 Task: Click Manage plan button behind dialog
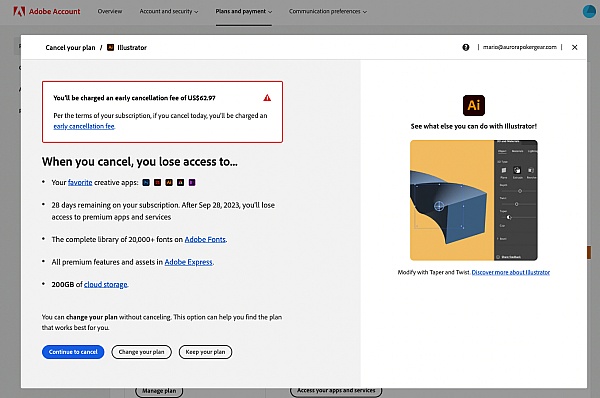[159, 391]
